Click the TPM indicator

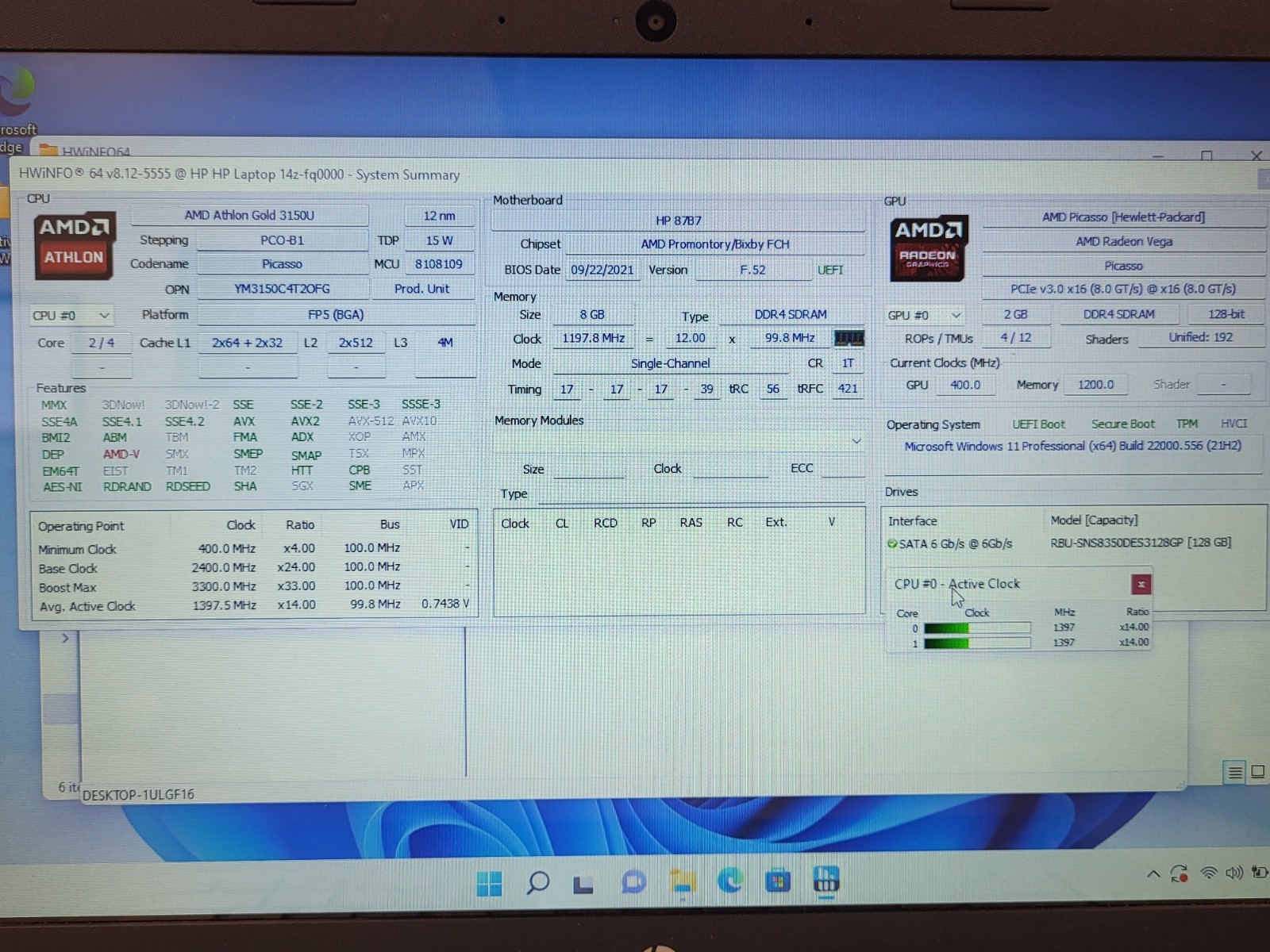[1187, 424]
